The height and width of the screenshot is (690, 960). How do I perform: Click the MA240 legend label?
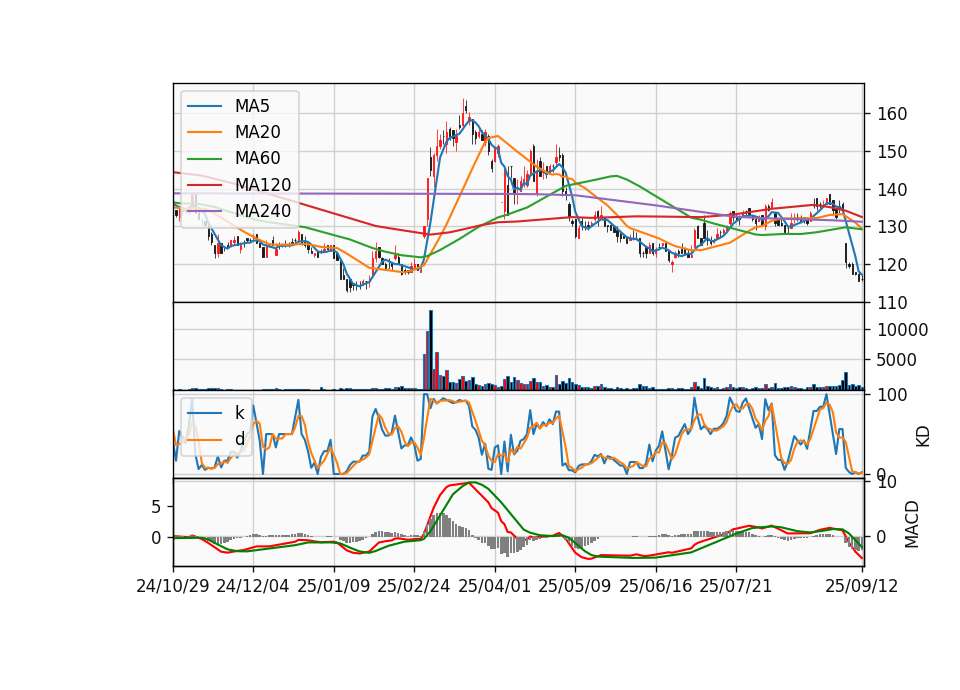coord(263,211)
